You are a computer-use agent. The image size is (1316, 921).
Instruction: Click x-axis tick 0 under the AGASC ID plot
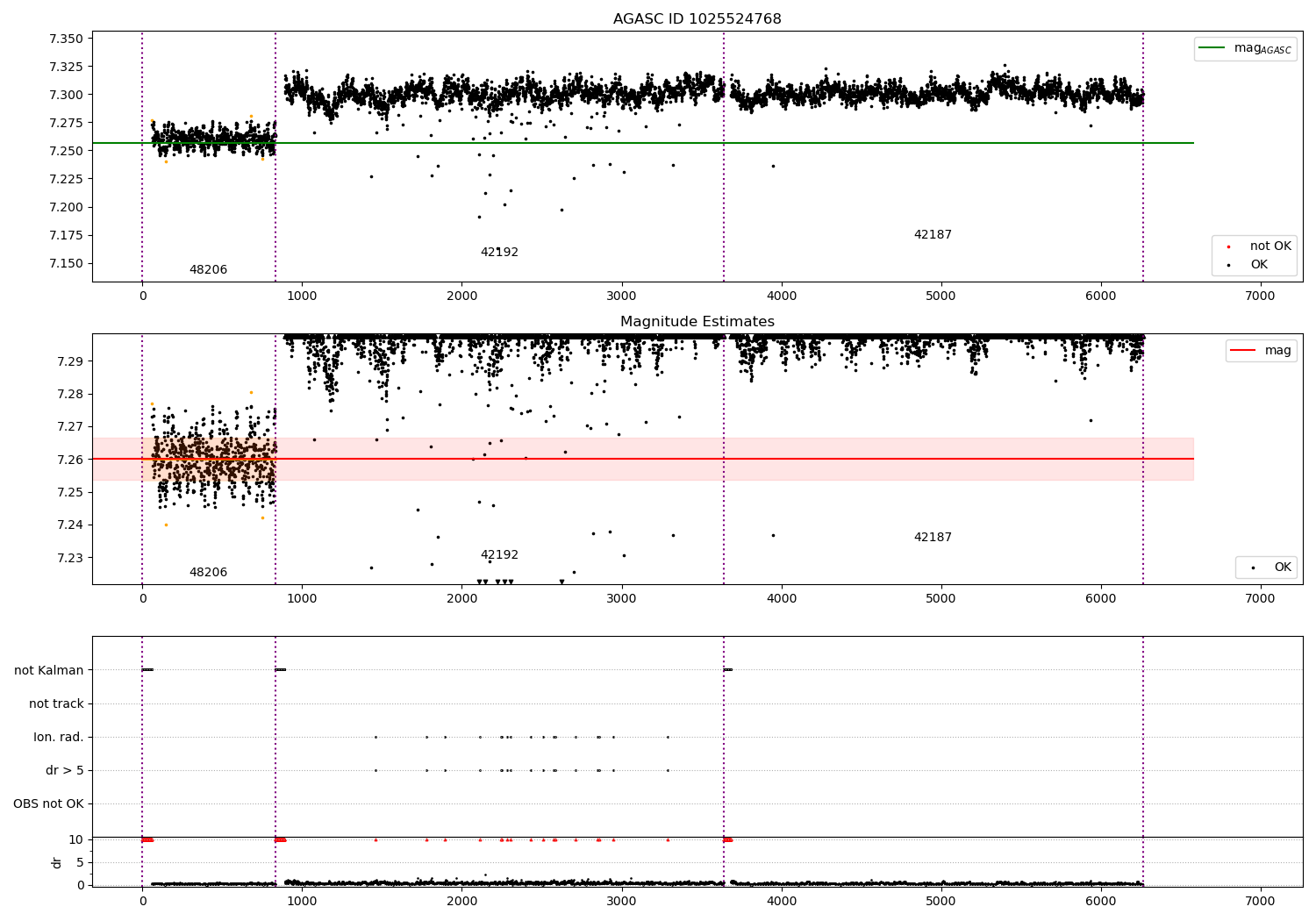pos(142,296)
